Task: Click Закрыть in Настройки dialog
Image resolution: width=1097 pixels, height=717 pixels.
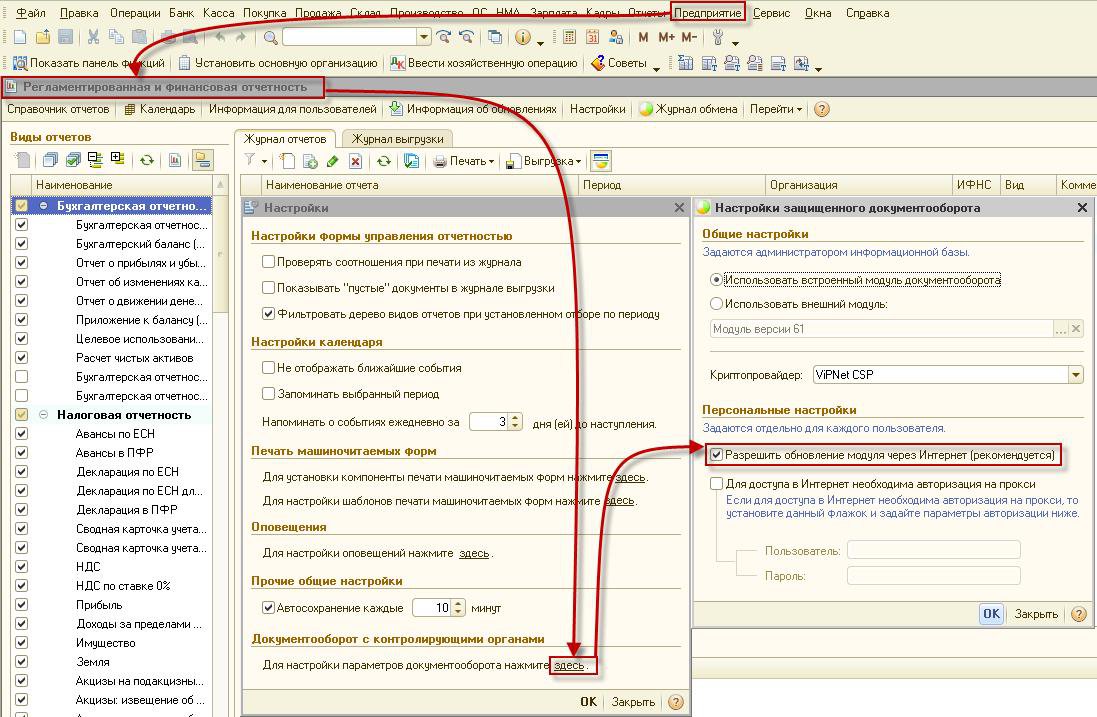Action: 633,702
